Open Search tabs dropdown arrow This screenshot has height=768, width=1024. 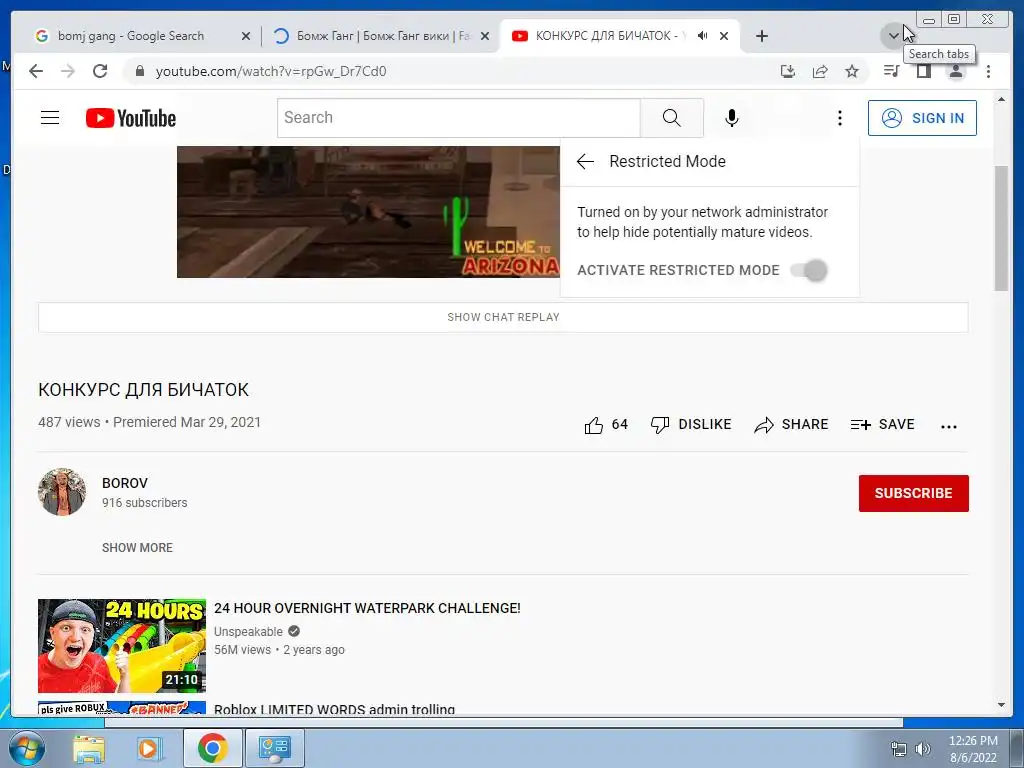point(893,36)
